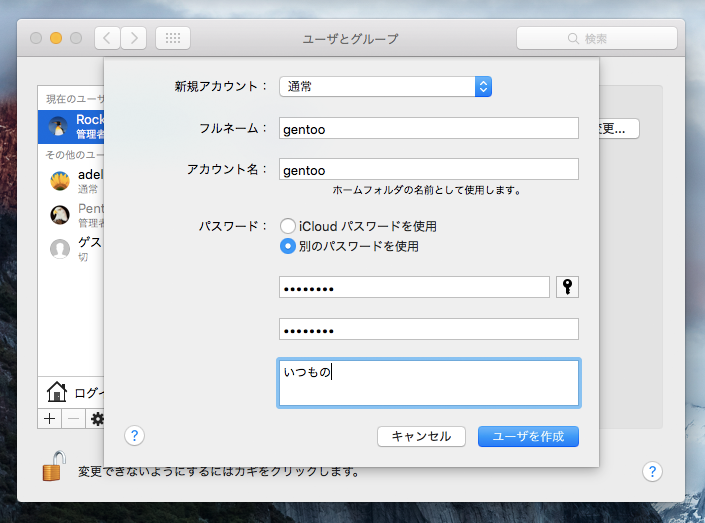This screenshot has height=523, width=705.
Task: Click the password verification field
Action: pyautogui.click(x=428, y=329)
